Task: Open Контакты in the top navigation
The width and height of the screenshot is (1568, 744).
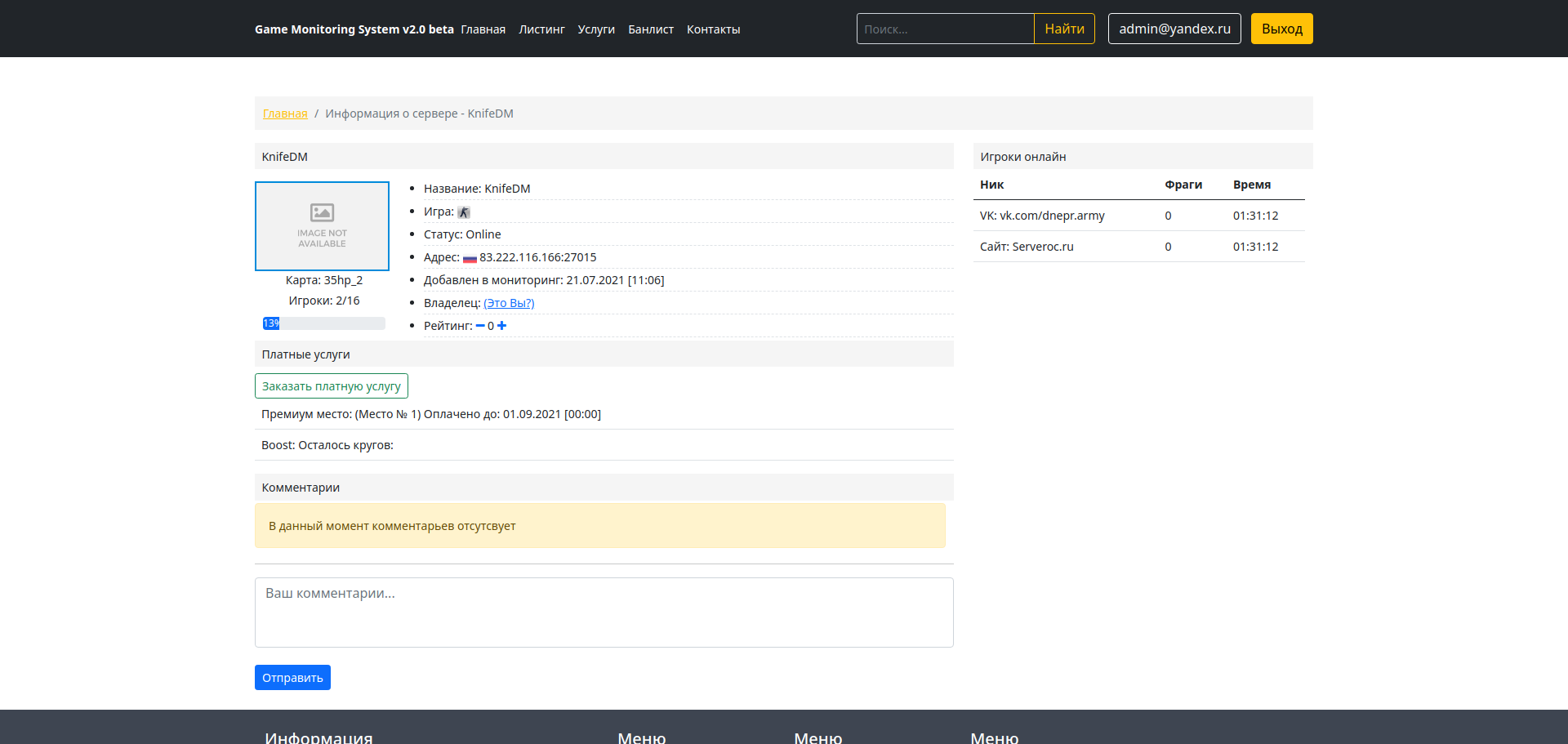Action: click(713, 29)
